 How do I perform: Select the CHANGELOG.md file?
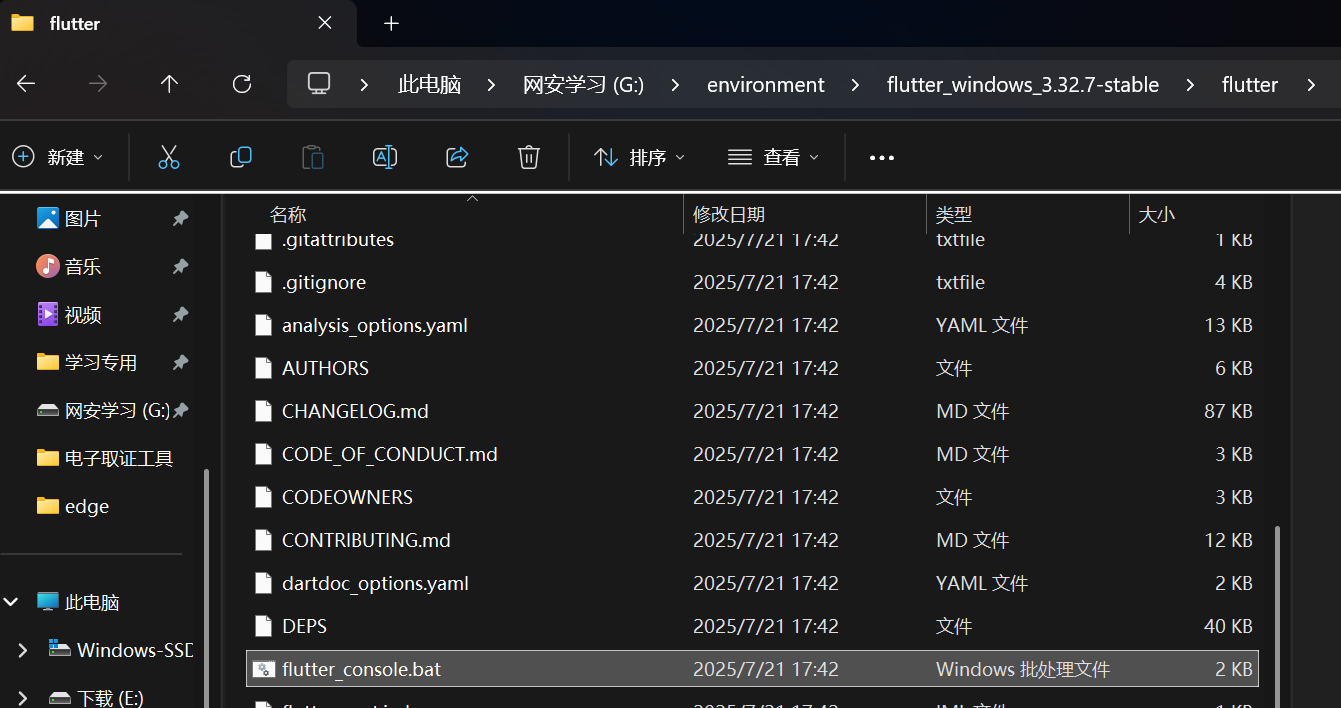[x=355, y=411]
